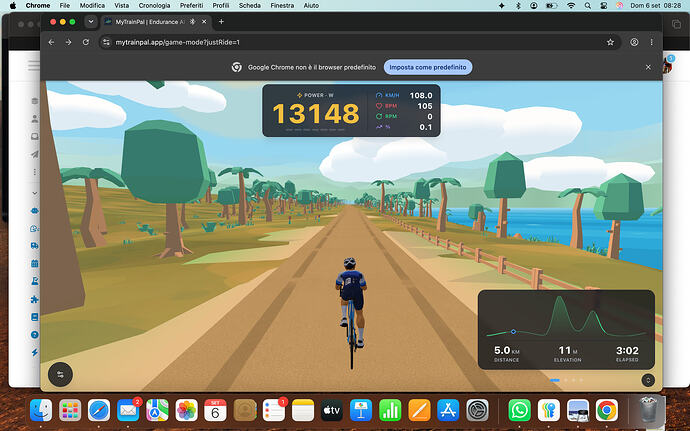Open Finder from the Dock
Screen dimensions: 690x431
[41, 410]
